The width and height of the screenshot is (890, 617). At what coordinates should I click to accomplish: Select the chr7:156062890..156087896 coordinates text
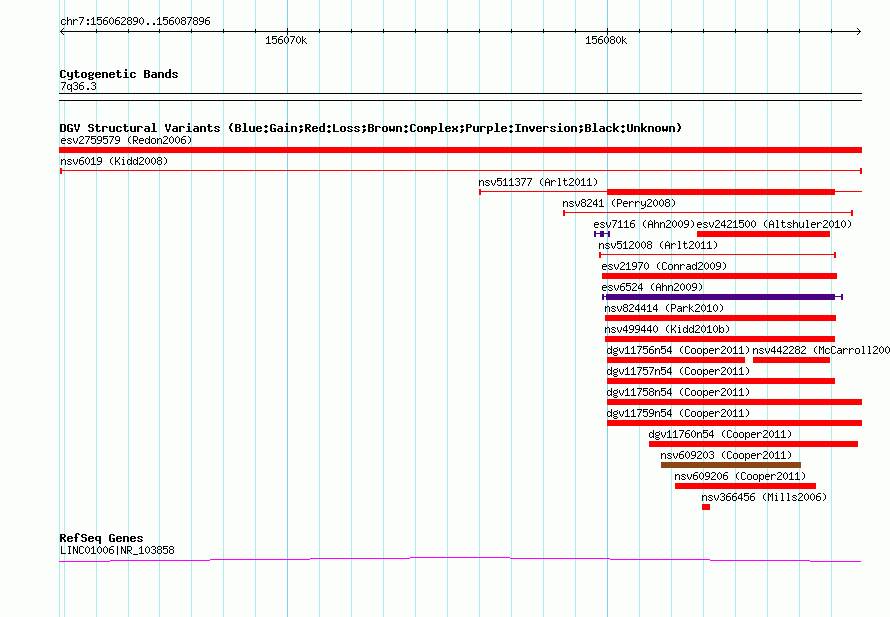coord(135,21)
